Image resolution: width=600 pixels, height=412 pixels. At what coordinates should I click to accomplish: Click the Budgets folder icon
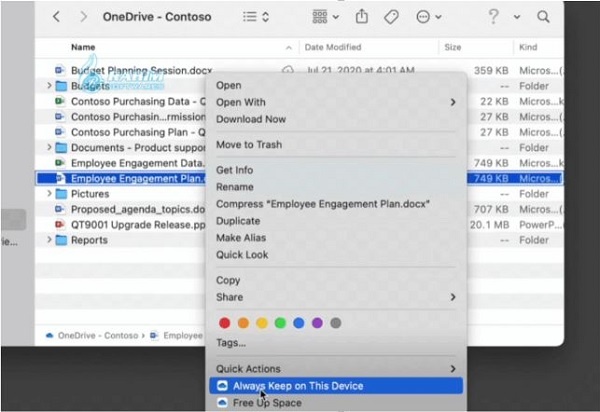61,86
